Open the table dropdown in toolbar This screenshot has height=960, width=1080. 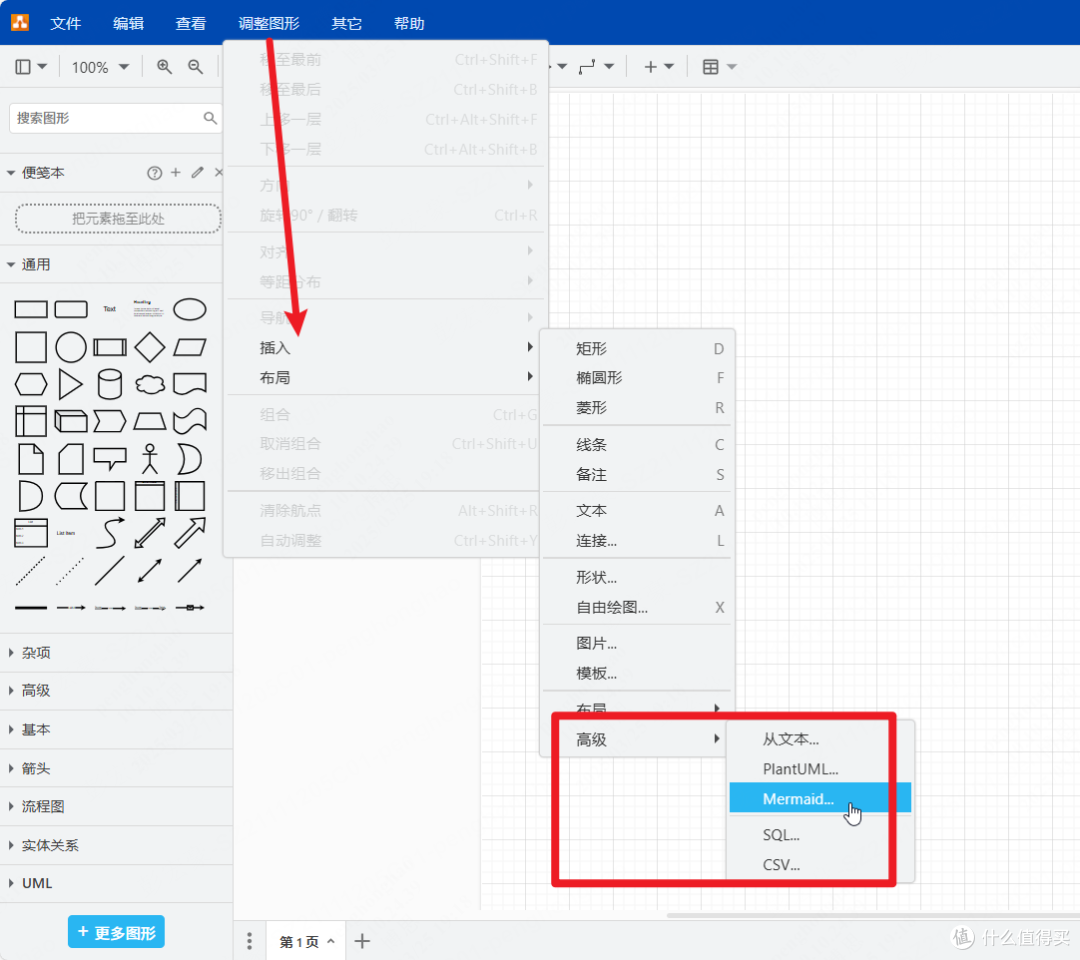coord(719,67)
